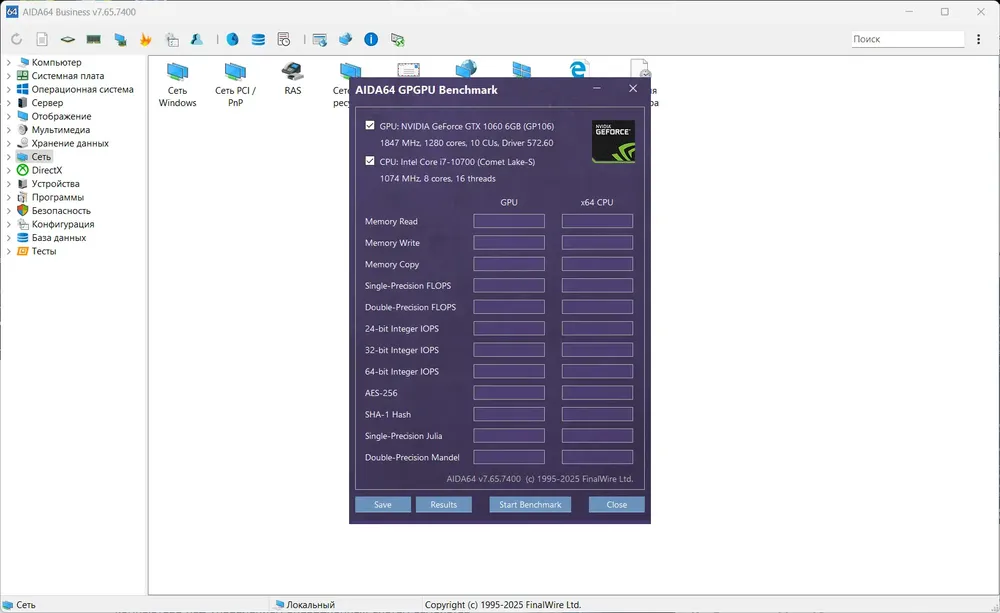Screen dimensions: 1000x613
Task: Click the Start Benchmark button
Action: tap(530, 505)
